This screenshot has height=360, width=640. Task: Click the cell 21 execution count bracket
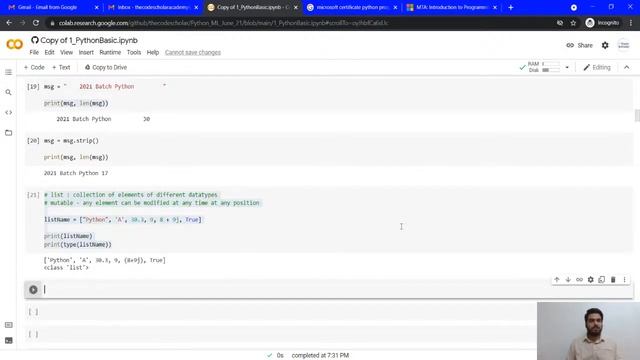click(x=33, y=195)
